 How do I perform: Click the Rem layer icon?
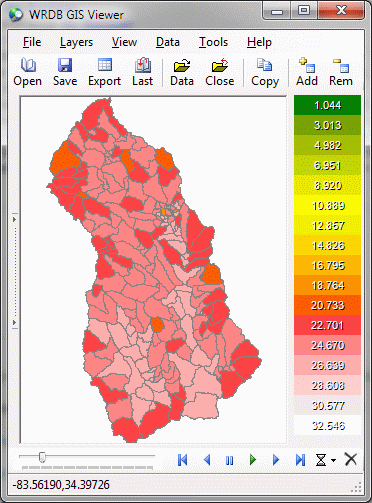341,65
